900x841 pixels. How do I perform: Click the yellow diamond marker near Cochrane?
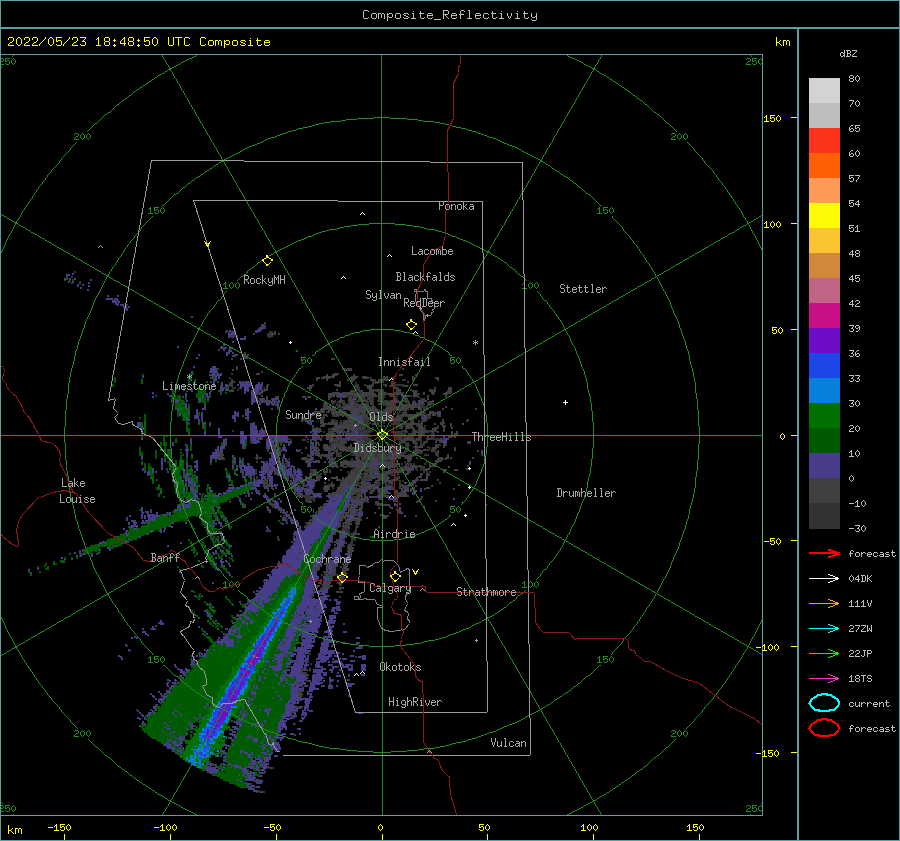(x=342, y=577)
